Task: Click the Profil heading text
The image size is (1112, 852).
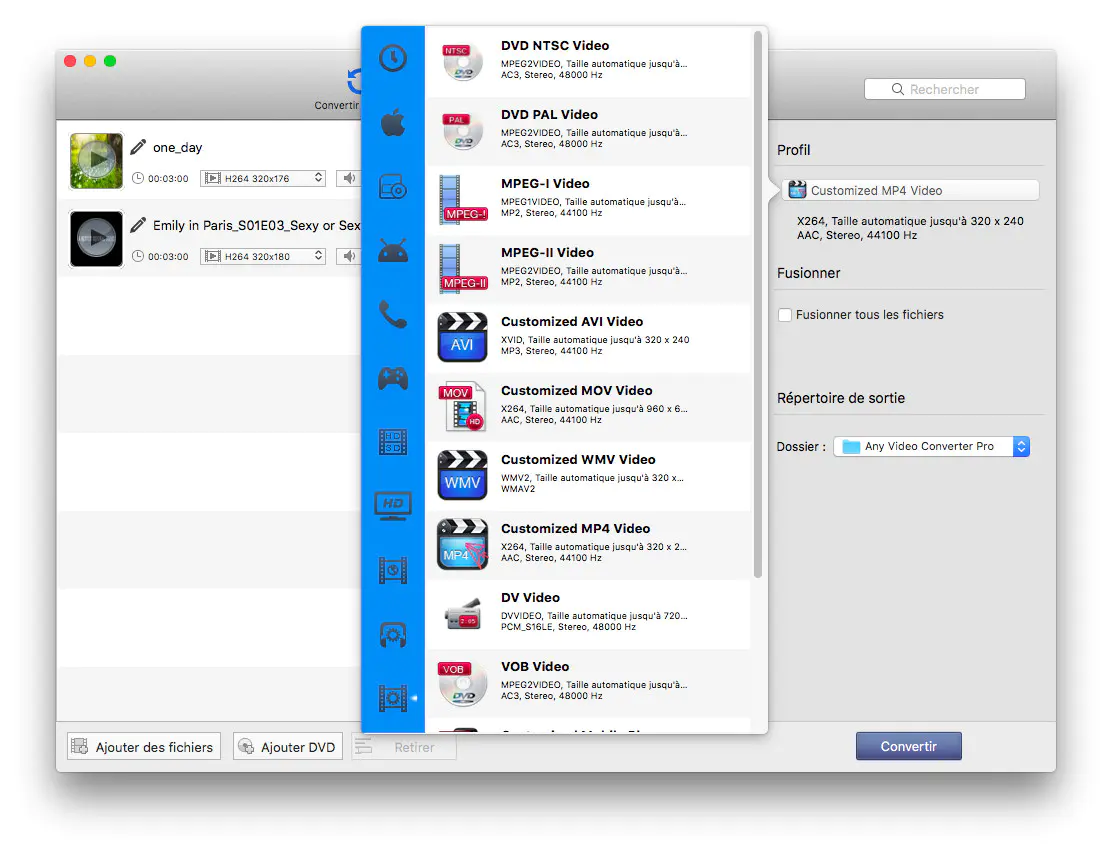Action: [794, 150]
